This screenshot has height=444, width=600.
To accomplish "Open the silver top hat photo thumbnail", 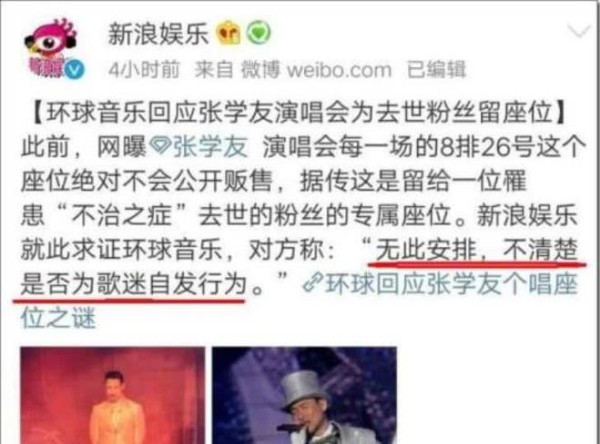I will tap(304, 395).
